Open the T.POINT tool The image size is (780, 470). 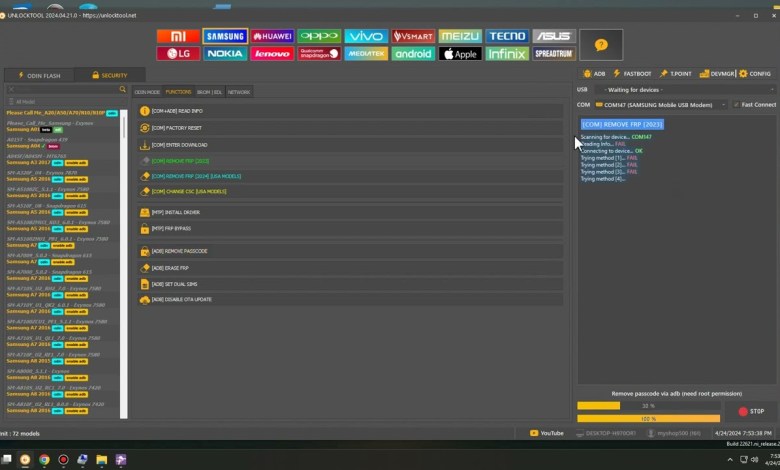(675, 74)
